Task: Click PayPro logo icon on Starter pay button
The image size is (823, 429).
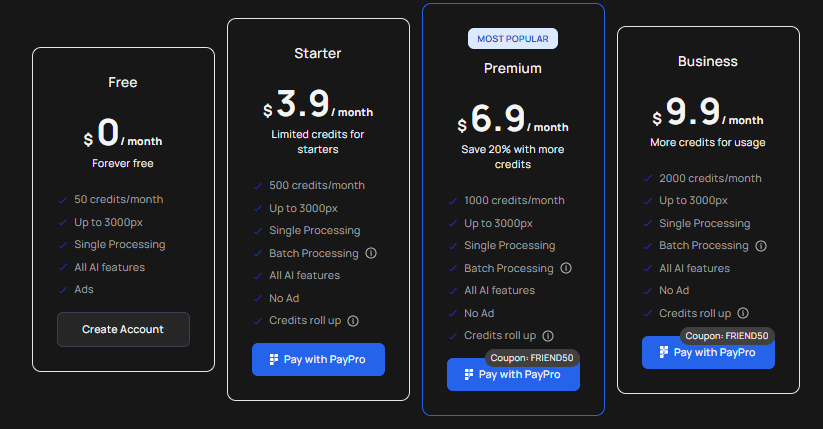Action: click(273, 360)
